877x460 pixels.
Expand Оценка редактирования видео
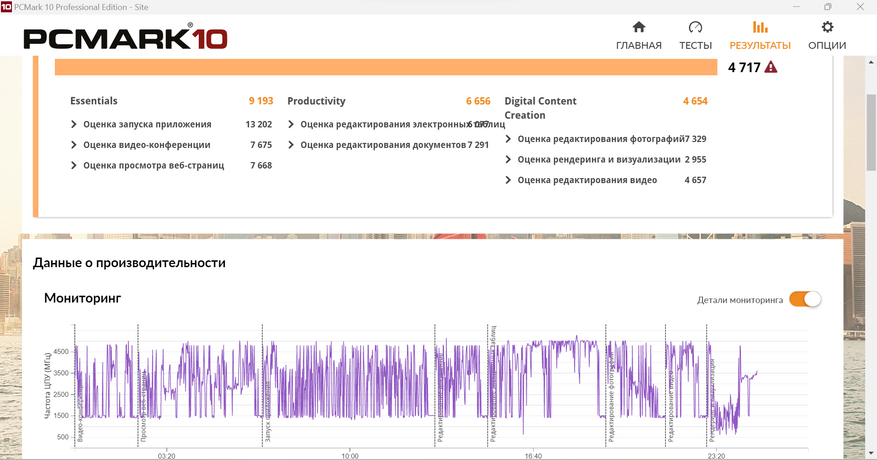coord(507,180)
